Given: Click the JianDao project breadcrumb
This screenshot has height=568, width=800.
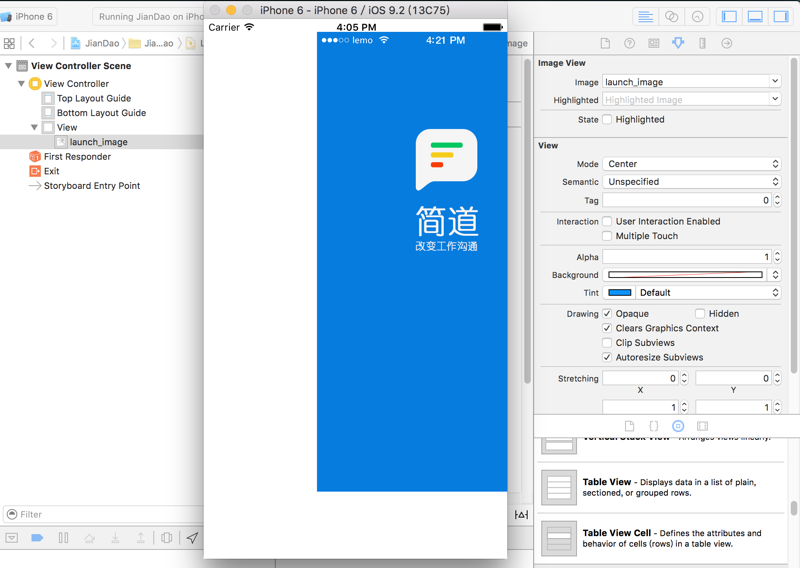Looking at the screenshot, I should [x=95, y=43].
